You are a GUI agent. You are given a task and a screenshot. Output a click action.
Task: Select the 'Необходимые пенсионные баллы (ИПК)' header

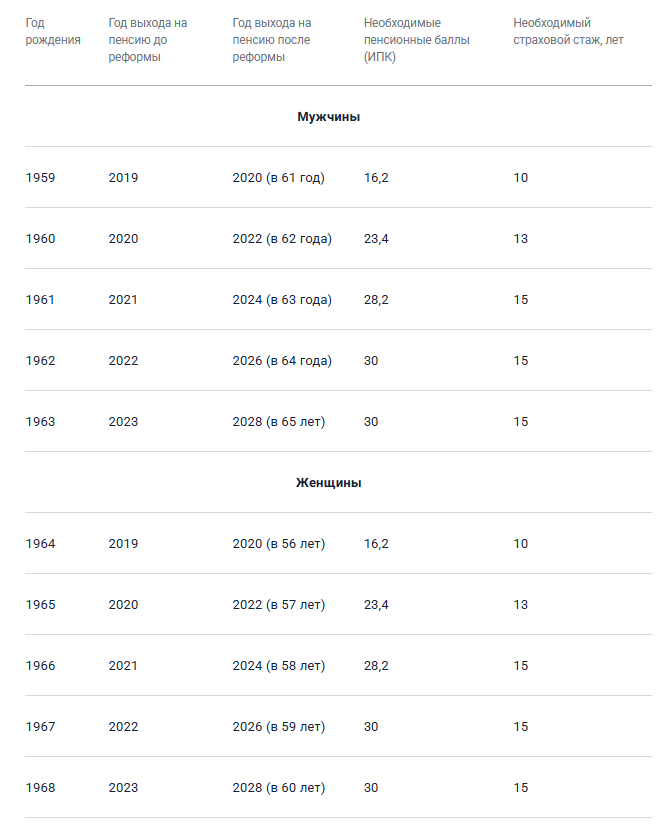point(403,39)
